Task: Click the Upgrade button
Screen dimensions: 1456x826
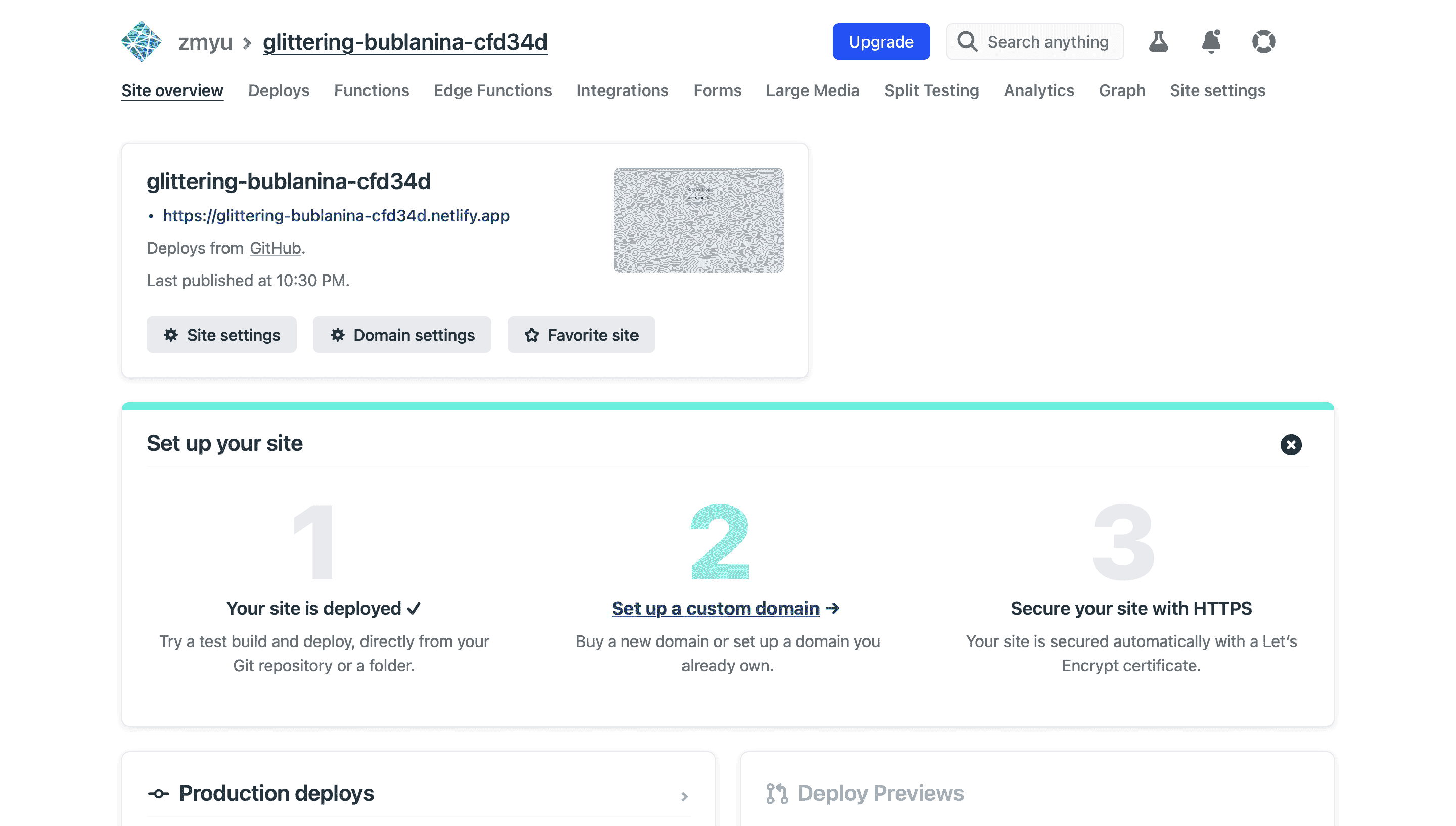Action: (x=880, y=41)
